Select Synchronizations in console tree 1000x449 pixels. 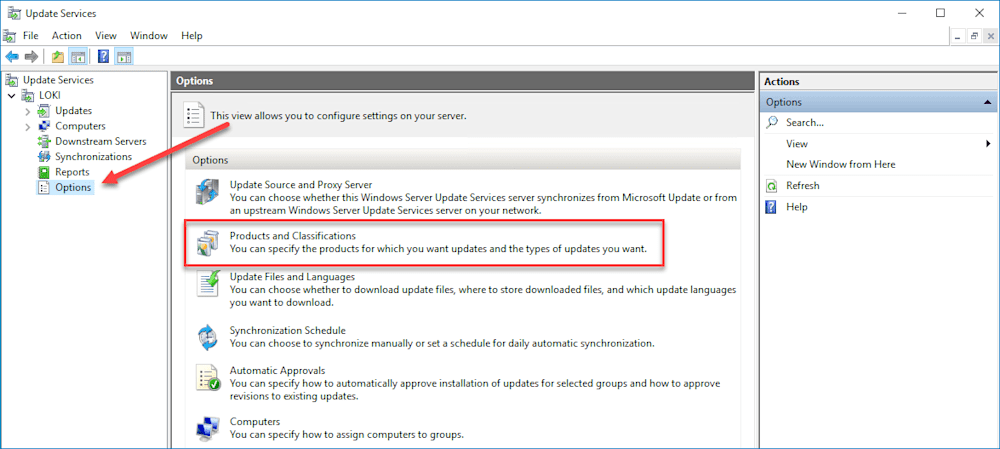[94, 156]
